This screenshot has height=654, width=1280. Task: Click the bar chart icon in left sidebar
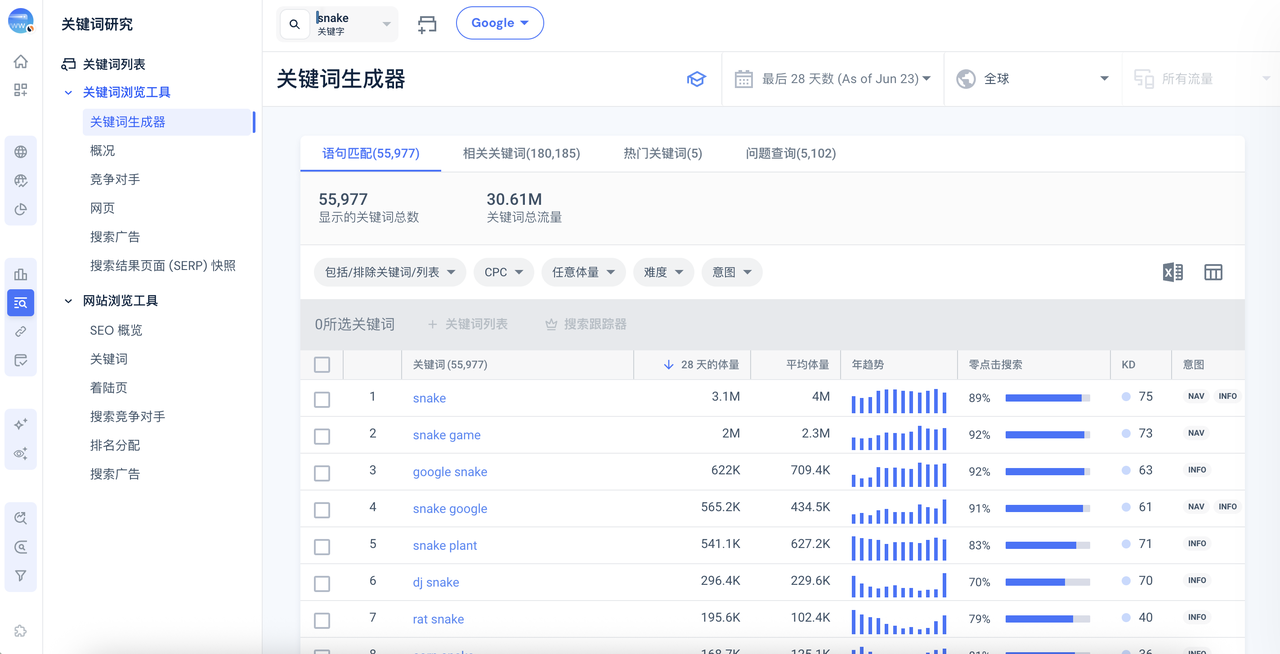21,274
